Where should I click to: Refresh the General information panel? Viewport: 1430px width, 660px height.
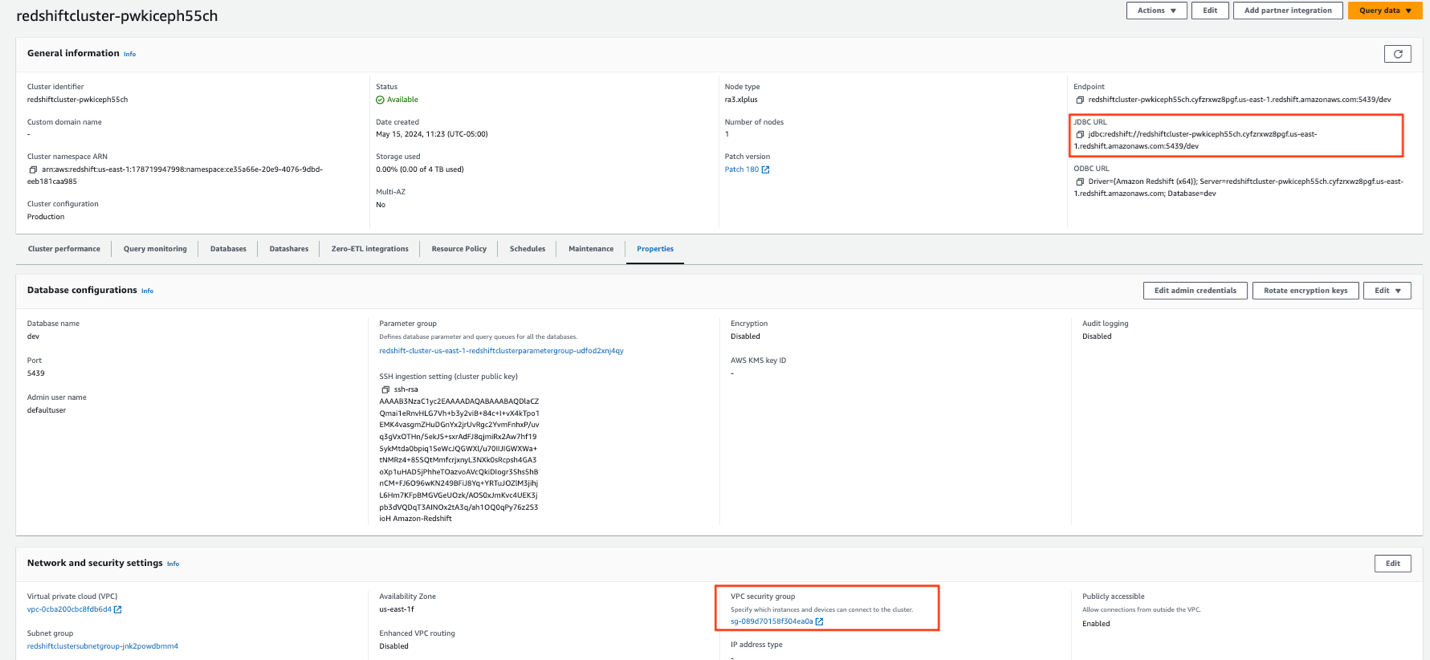1397,54
